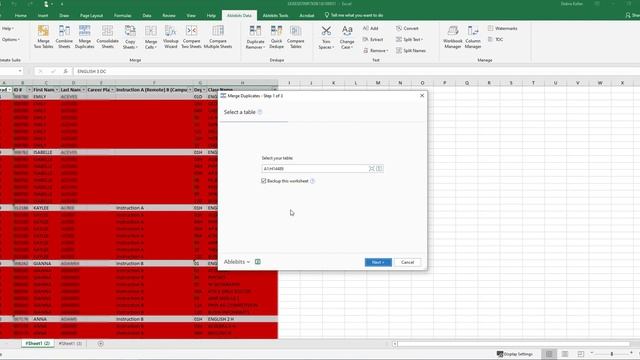Open the Workbook Manager
This screenshot has height=360, width=640.
pos(453,37)
